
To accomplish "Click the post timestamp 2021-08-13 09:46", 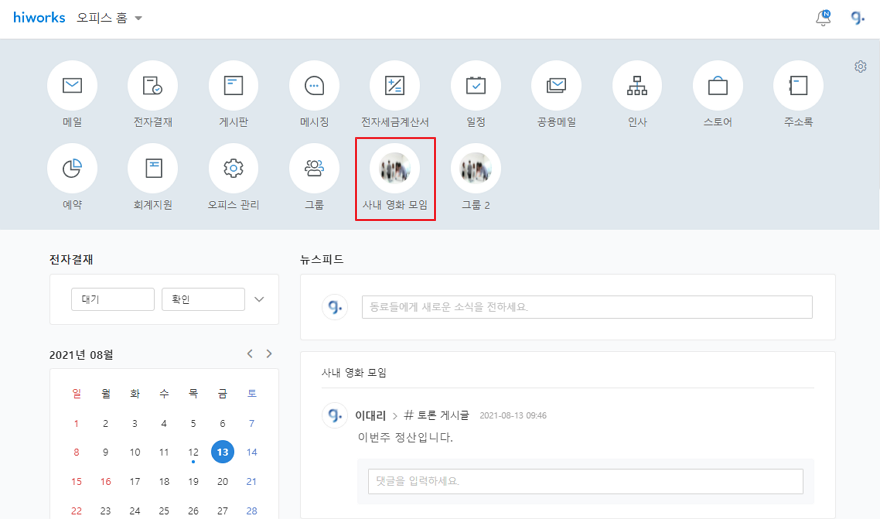I will pos(513,416).
